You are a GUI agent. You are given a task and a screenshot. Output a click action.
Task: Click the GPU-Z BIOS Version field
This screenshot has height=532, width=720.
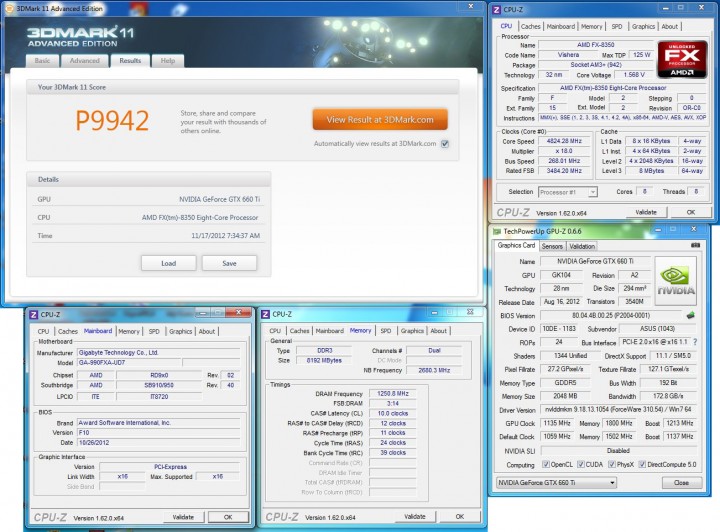point(611,316)
